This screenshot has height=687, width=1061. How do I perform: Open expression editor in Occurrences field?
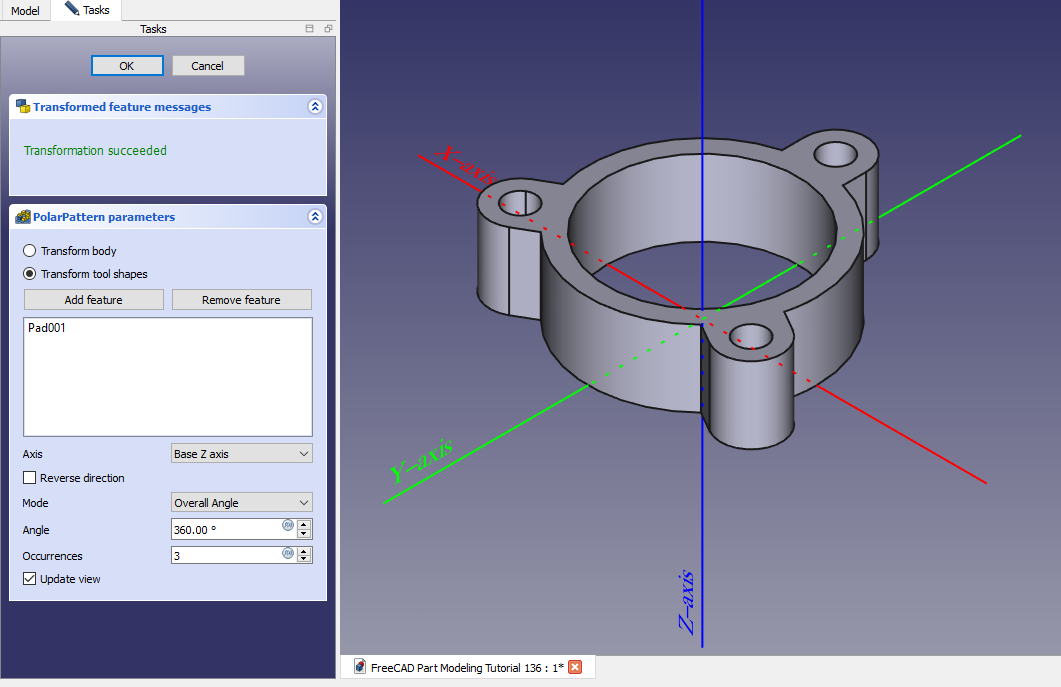[288, 551]
